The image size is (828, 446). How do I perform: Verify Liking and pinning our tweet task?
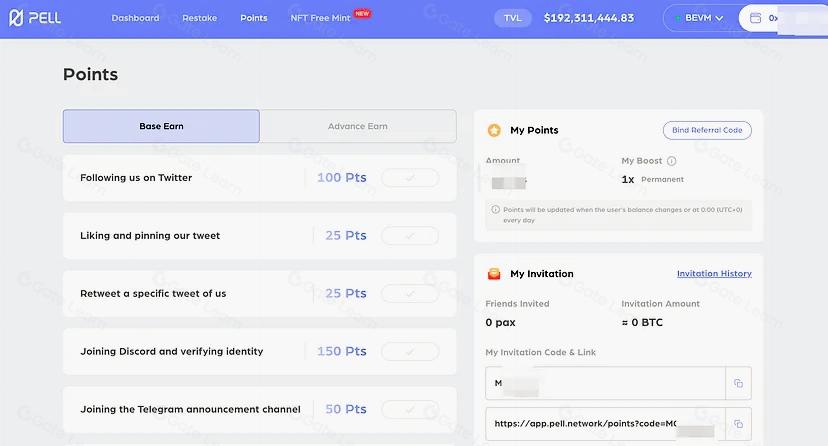[x=410, y=236]
